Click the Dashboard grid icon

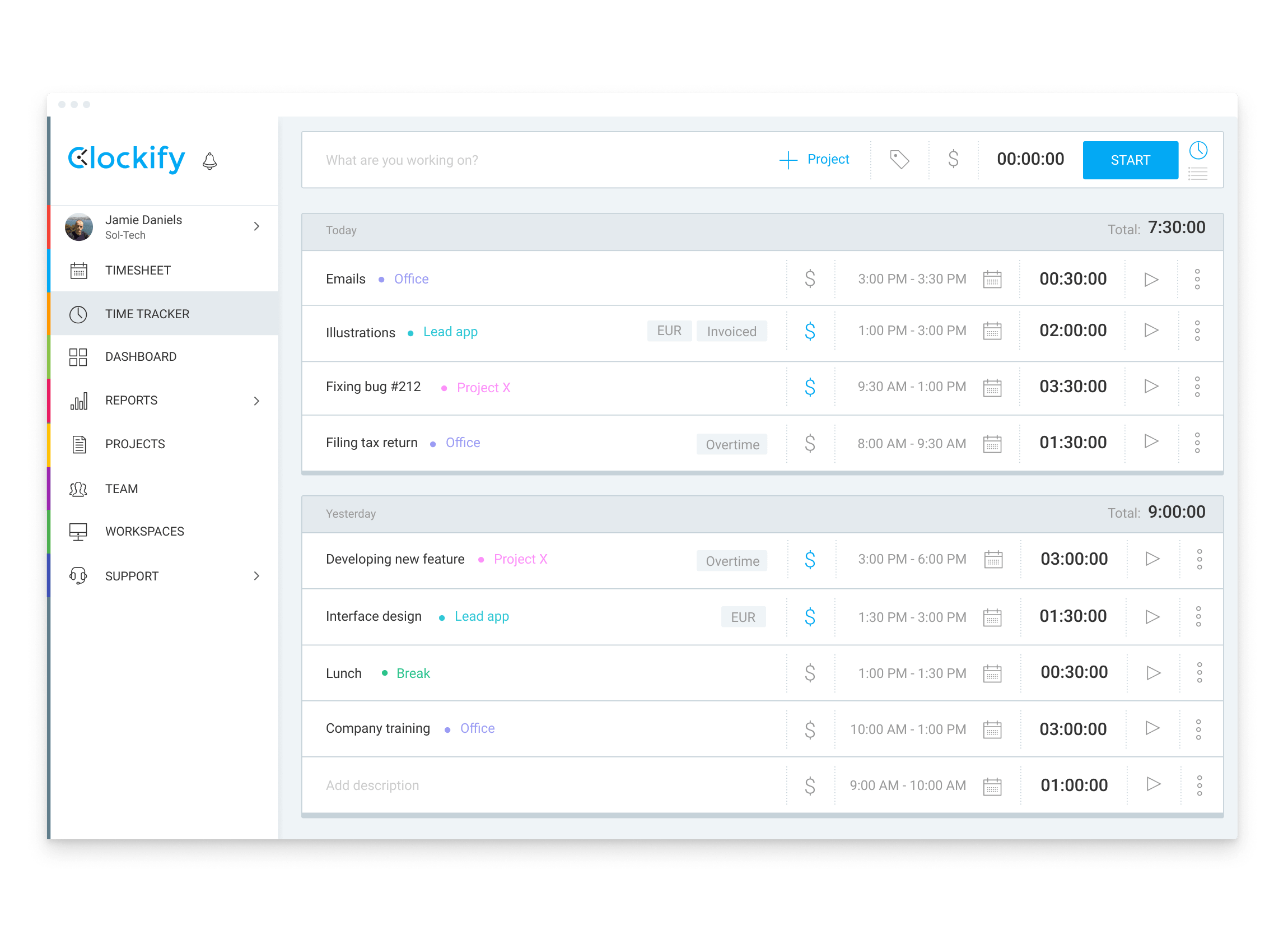(78, 356)
